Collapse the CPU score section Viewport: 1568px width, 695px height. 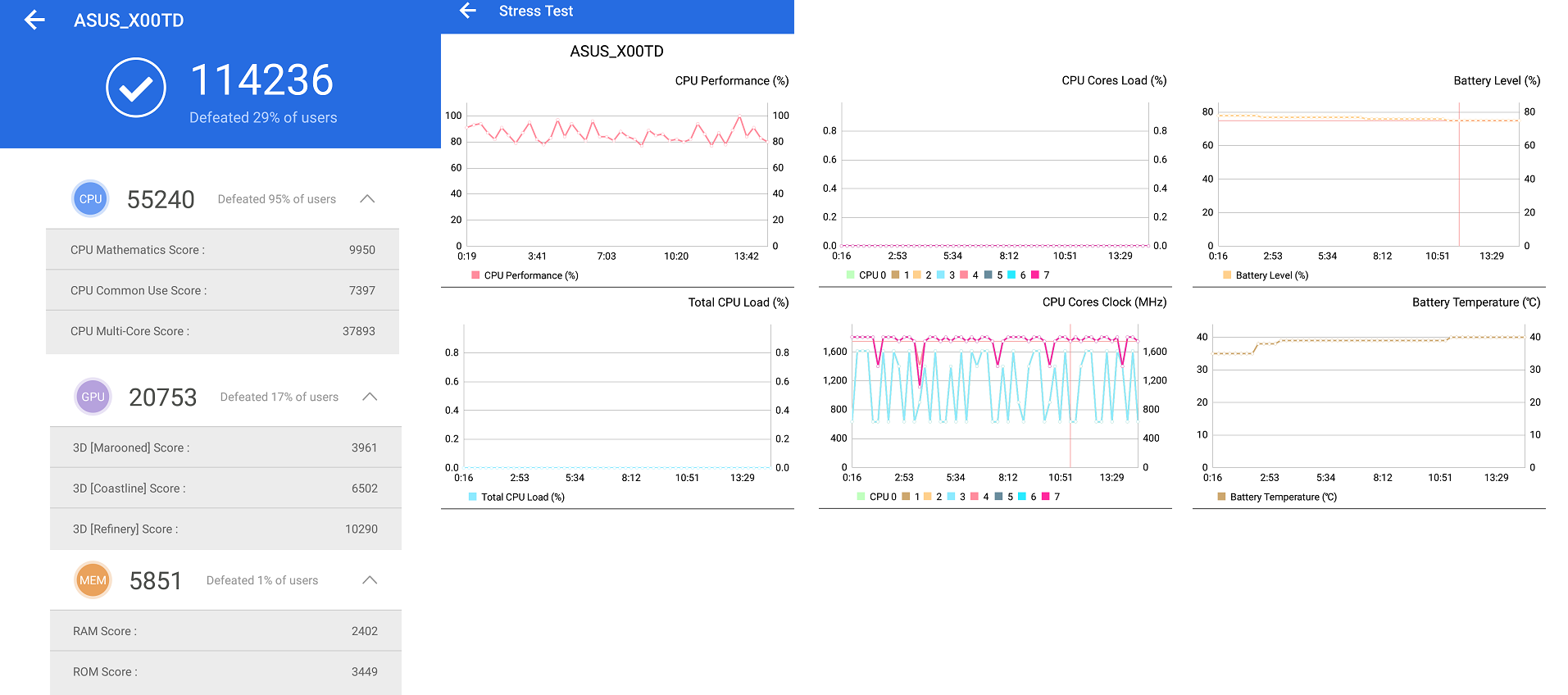click(367, 199)
